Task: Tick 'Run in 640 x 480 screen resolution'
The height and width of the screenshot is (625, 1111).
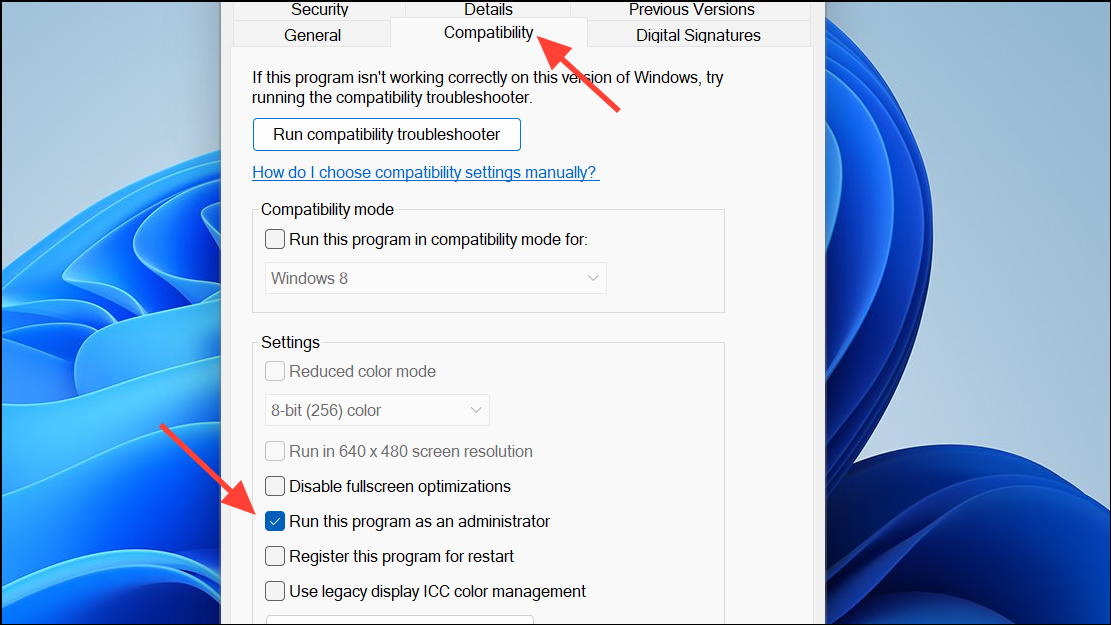Action: (275, 451)
